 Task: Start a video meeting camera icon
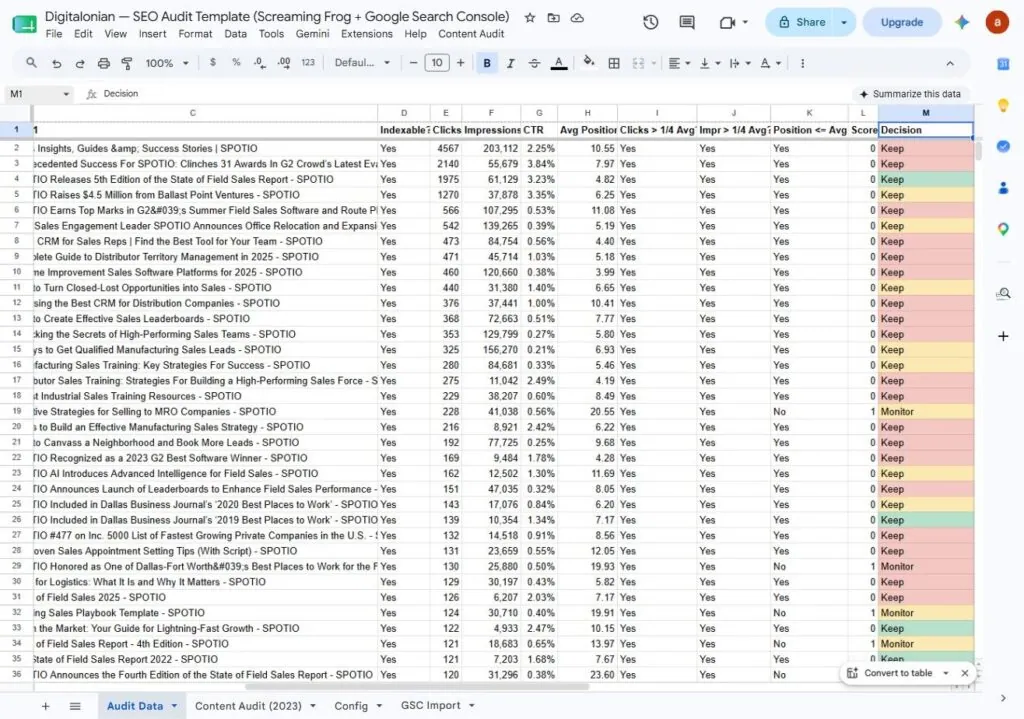[727, 22]
